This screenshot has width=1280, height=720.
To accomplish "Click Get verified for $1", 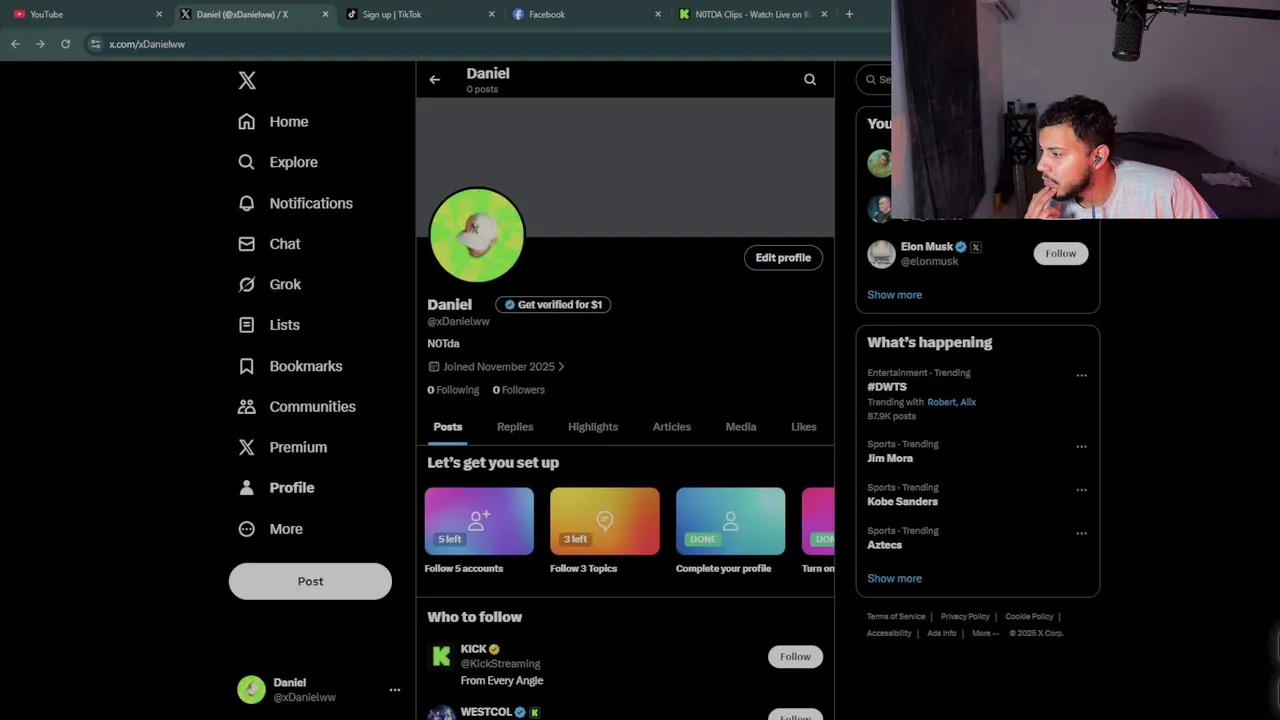I will click(x=553, y=305).
